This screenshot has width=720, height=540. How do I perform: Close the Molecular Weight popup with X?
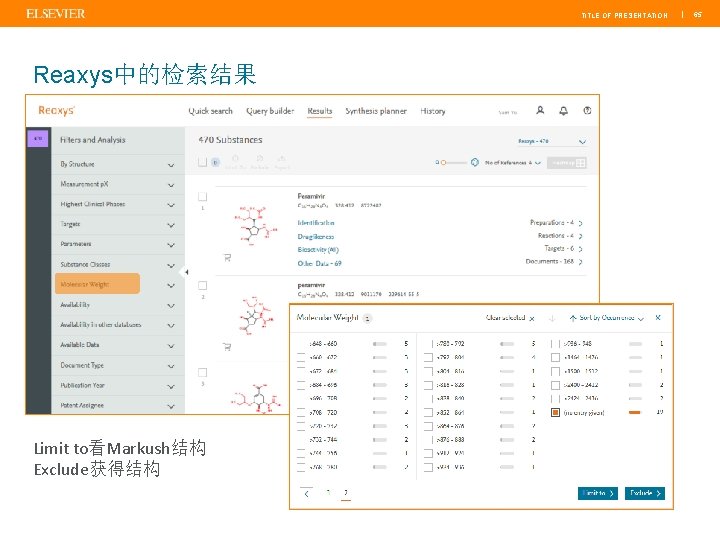coord(658,317)
